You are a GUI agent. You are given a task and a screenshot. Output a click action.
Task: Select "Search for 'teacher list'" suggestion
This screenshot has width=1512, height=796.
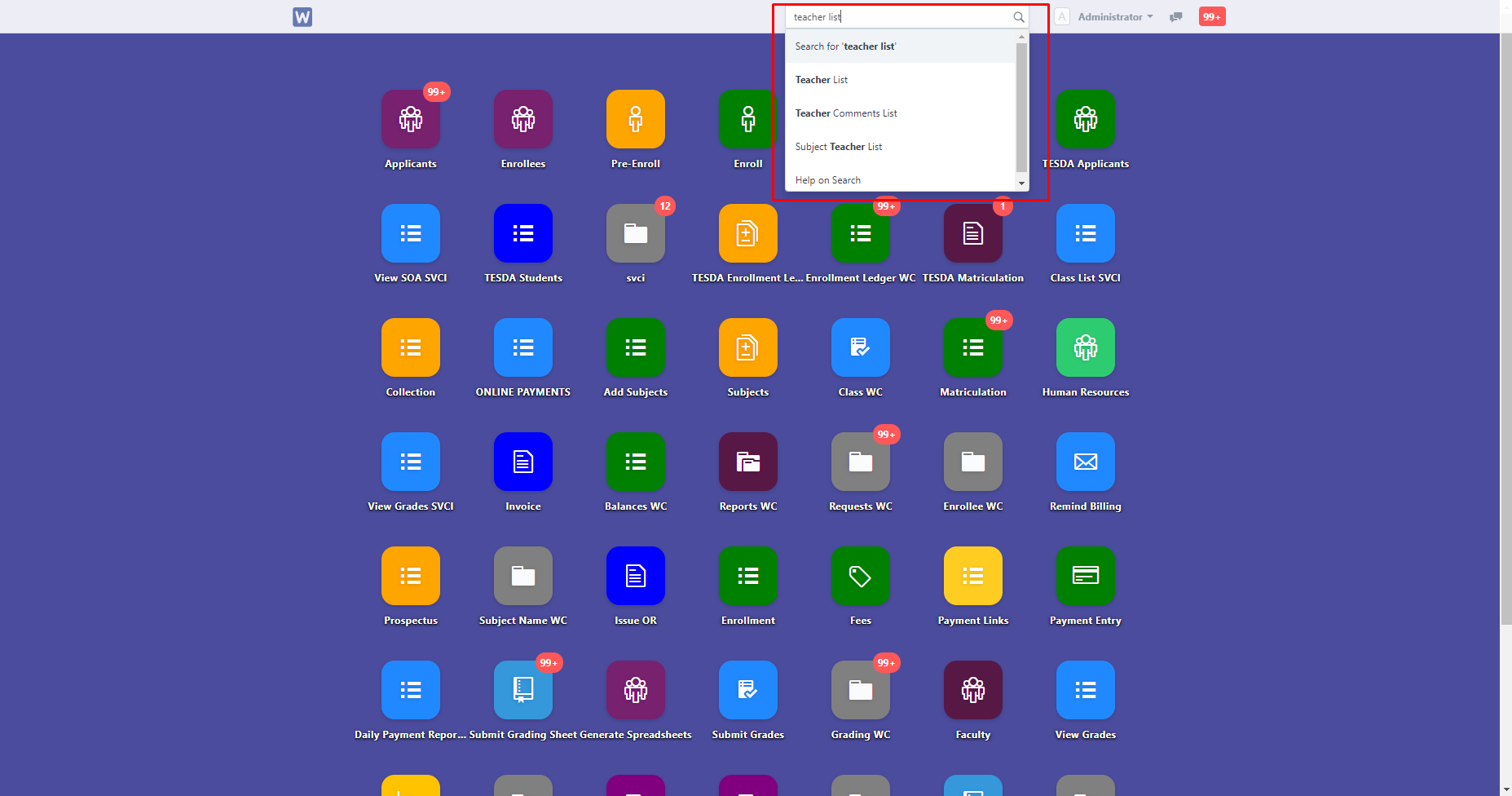(901, 46)
